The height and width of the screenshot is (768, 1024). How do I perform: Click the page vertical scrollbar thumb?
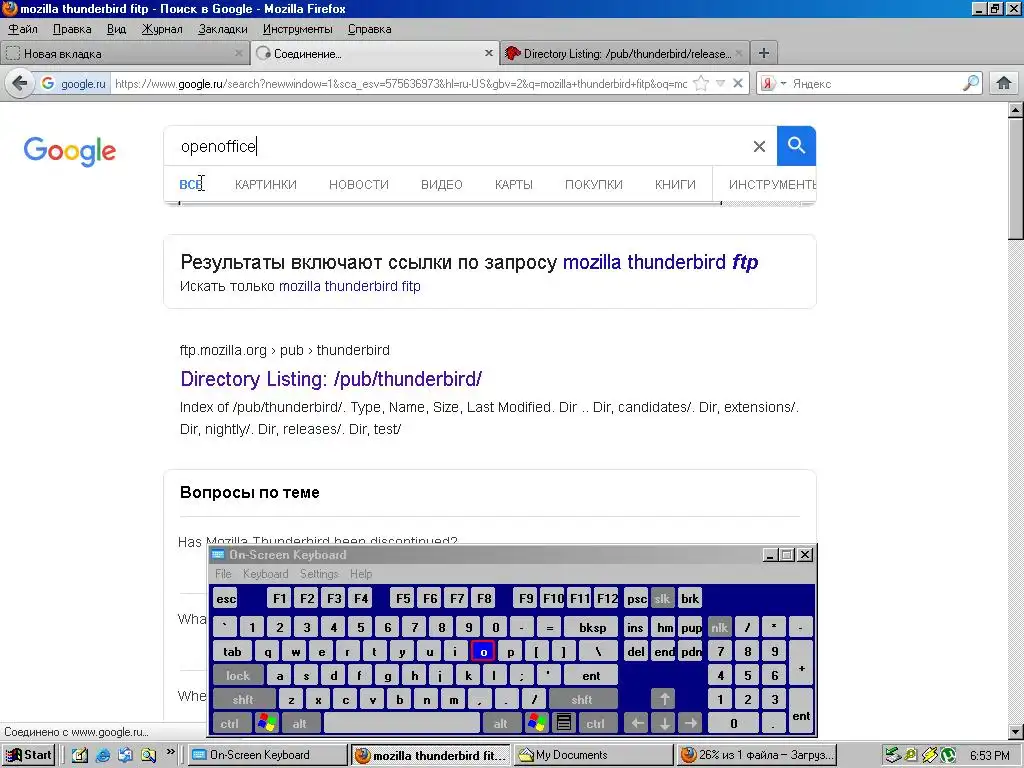1016,178
